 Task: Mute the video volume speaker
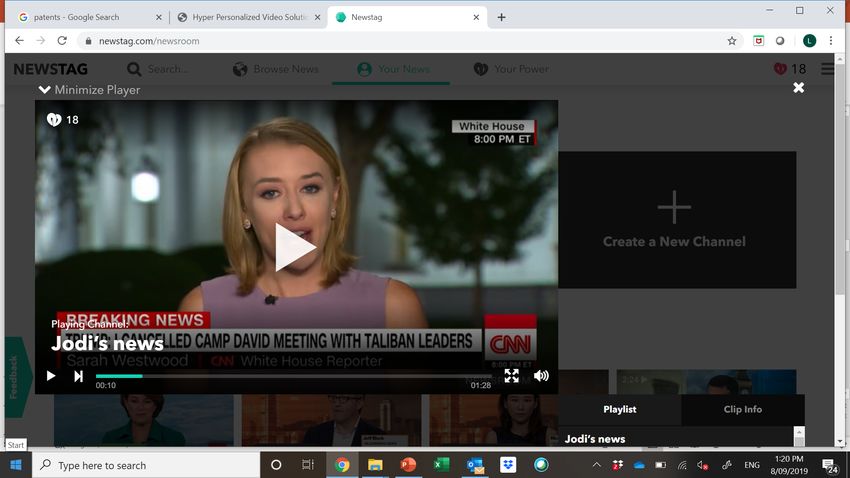(x=541, y=376)
